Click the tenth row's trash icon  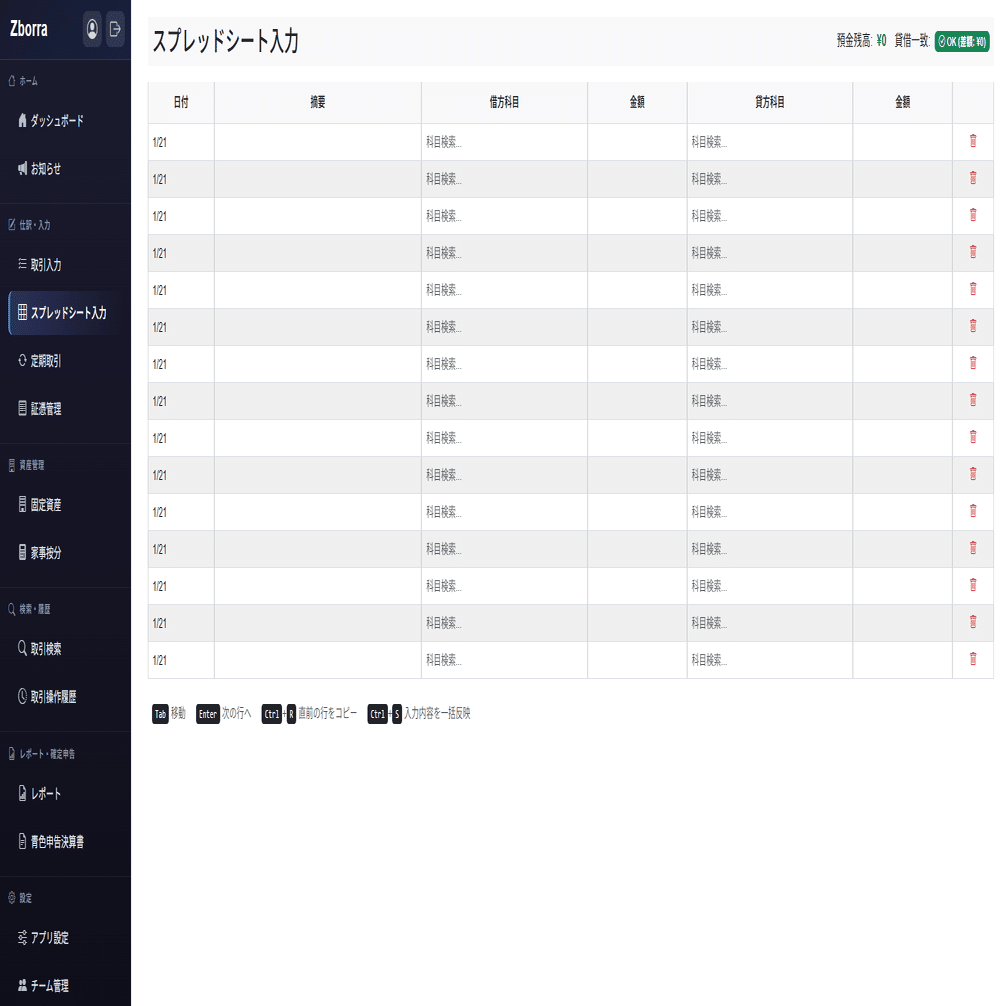(973, 474)
